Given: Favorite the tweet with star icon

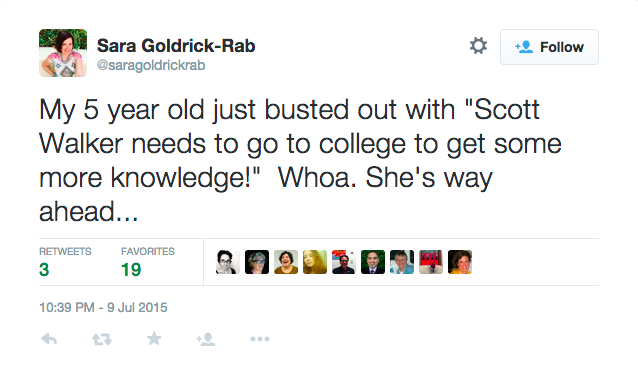Looking at the screenshot, I should click(x=154, y=339).
